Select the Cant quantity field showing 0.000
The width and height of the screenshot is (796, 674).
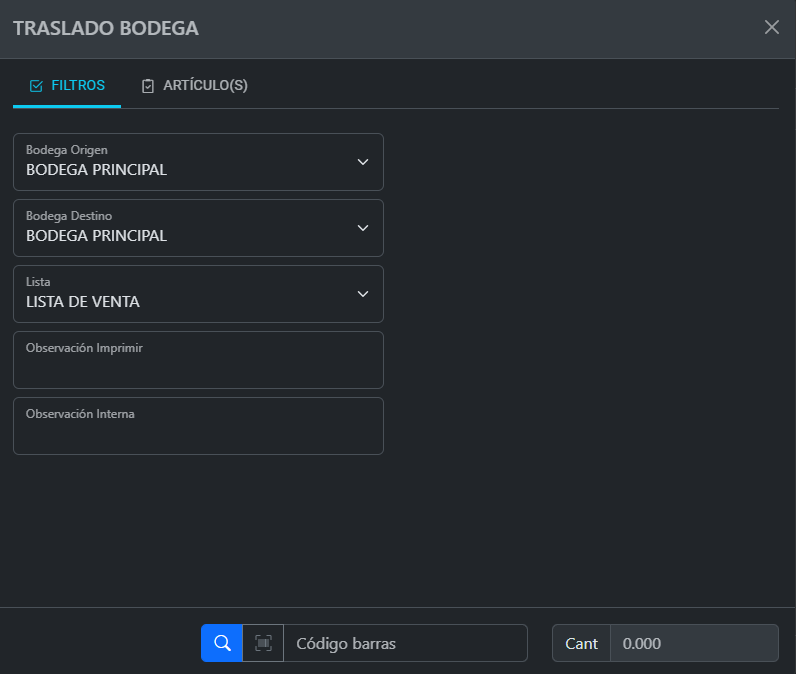[x=693, y=643]
